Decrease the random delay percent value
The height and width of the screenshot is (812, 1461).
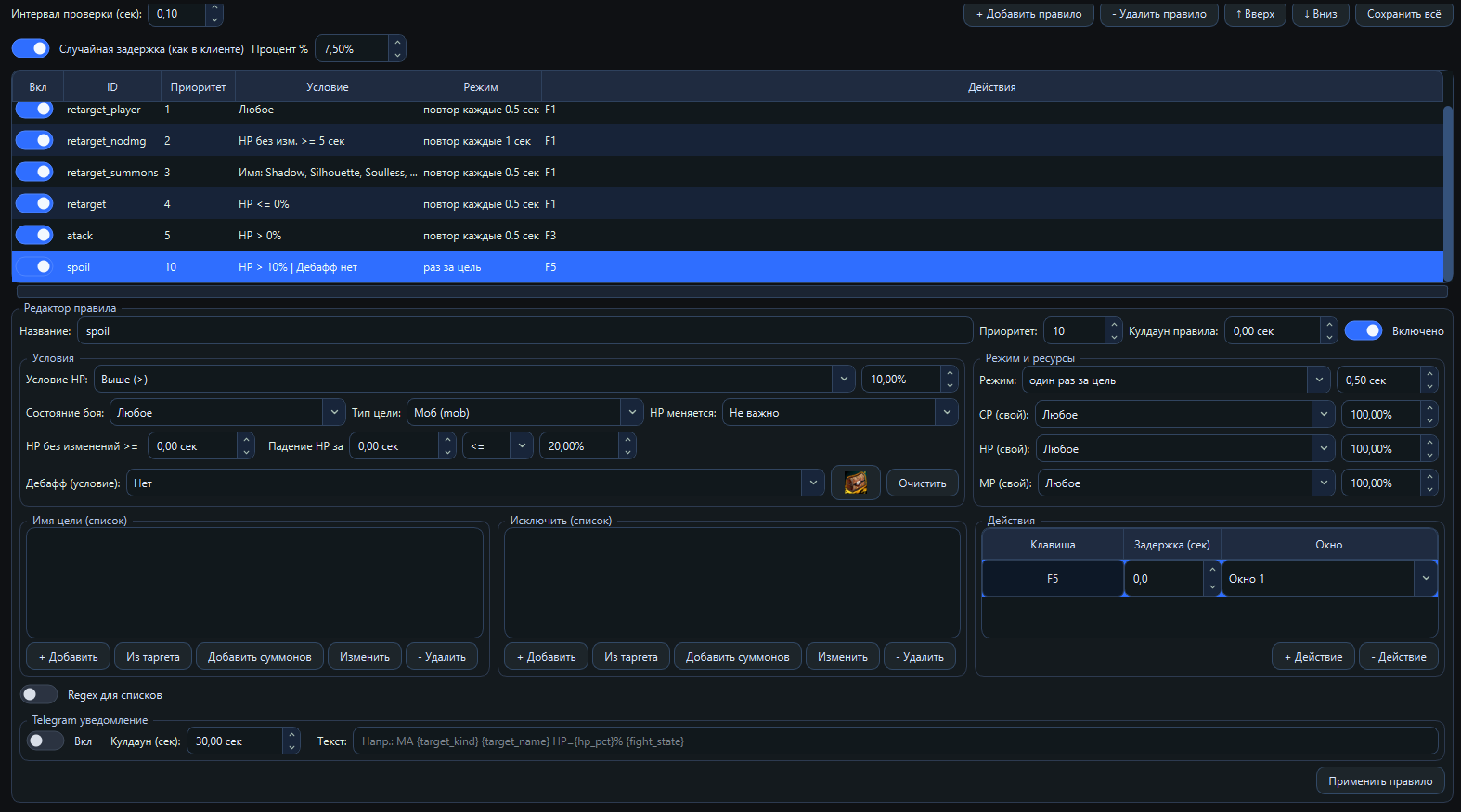[x=397, y=55]
